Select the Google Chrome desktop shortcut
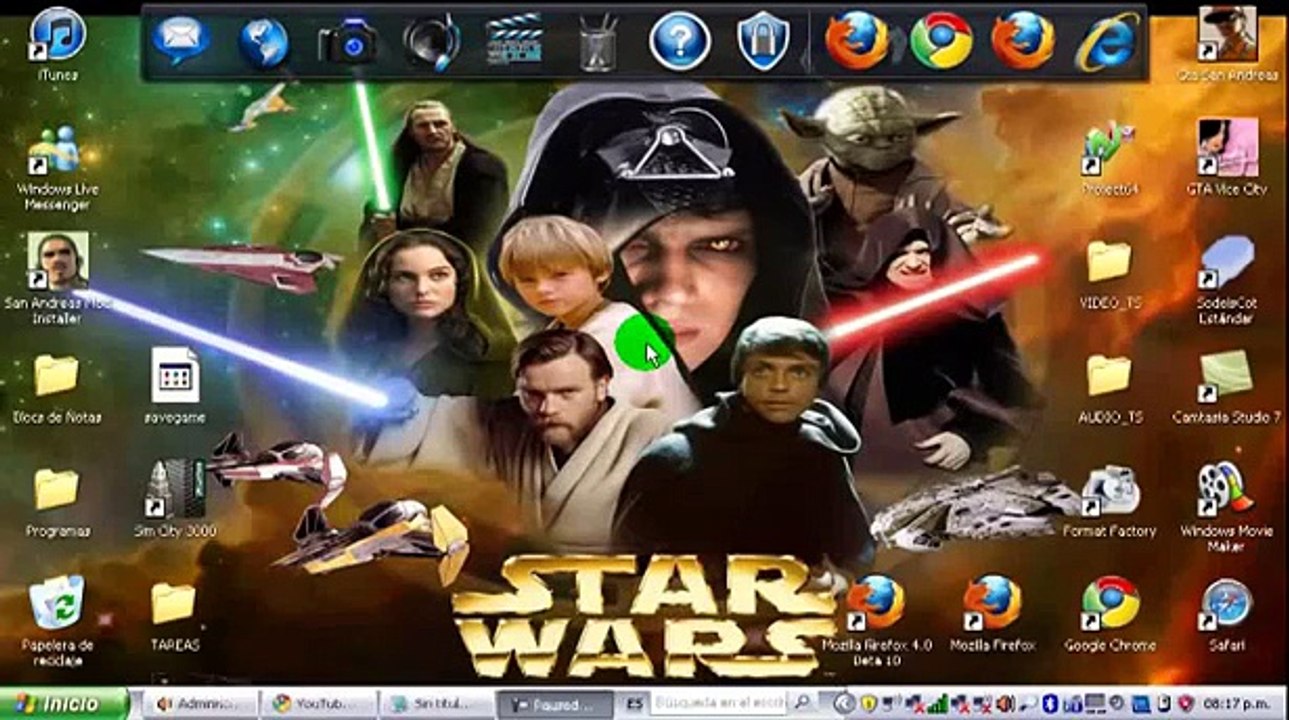Viewport: 1289px width, 720px height. pyautogui.click(x=1110, y=614)
